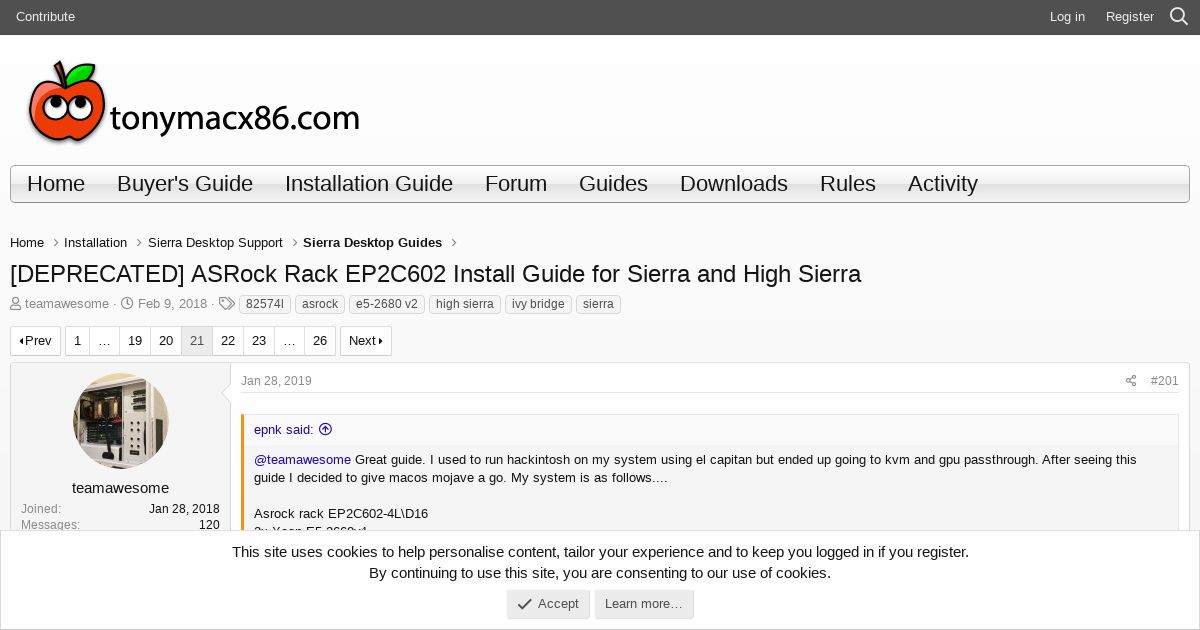Open thread author teamawesome link

[67, 304]
